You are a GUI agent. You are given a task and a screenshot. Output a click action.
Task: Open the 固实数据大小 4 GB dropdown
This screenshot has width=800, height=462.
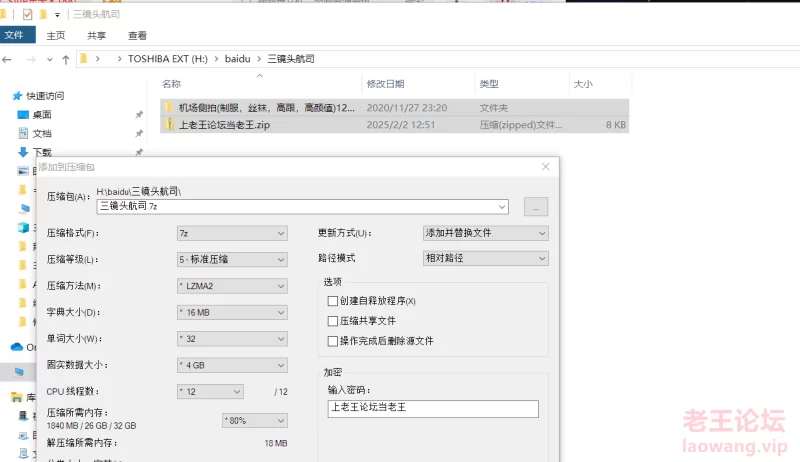[x=232, y=366]
